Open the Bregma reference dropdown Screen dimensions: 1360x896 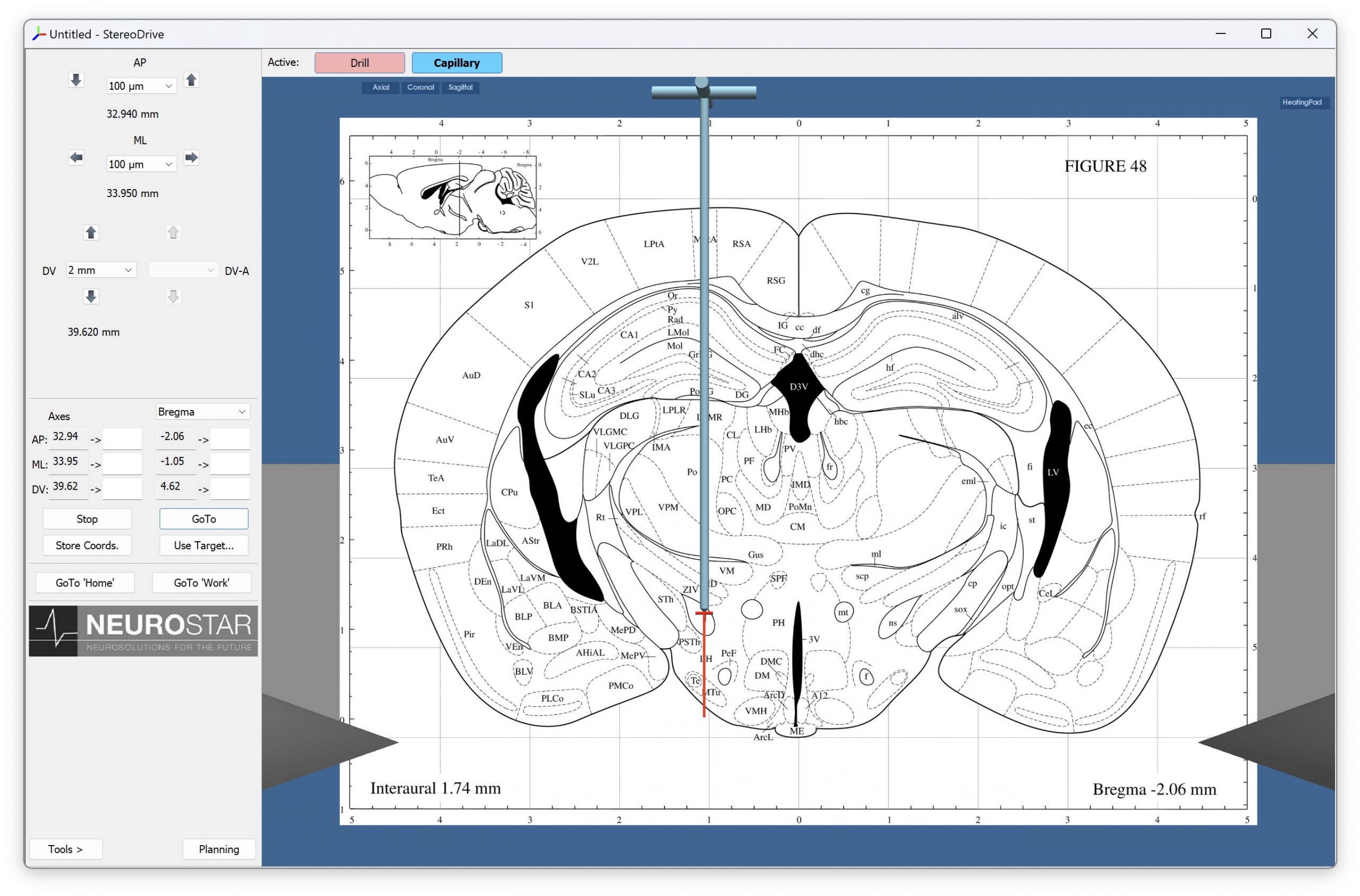203,412
